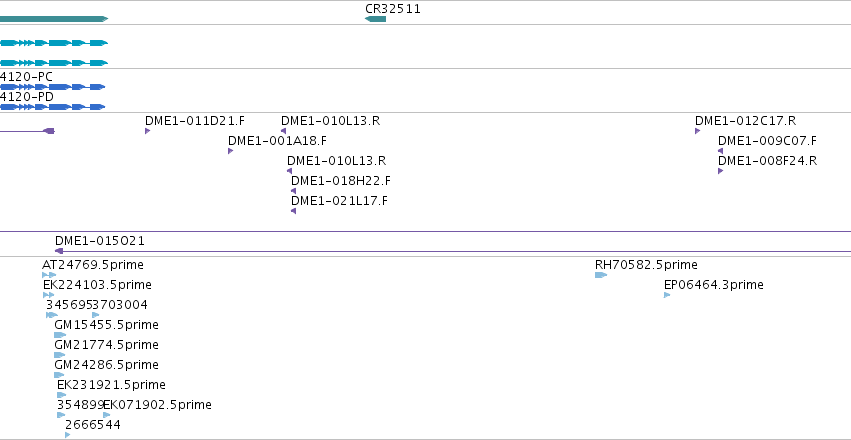
Task: Select the DME1-021L17.F label
Action: click(x=339, y=201)
